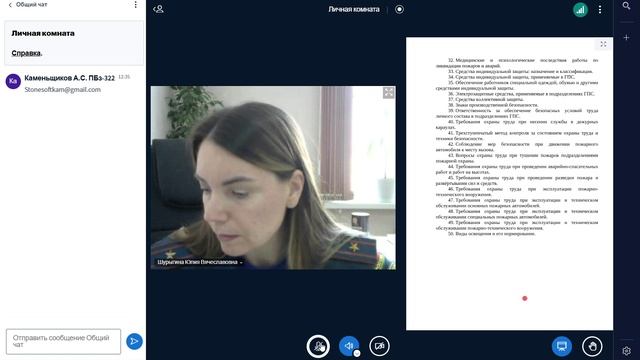Screen dimensions: 640x360
Task: Start screen sharing with monitor button
Action: (562, 346)
